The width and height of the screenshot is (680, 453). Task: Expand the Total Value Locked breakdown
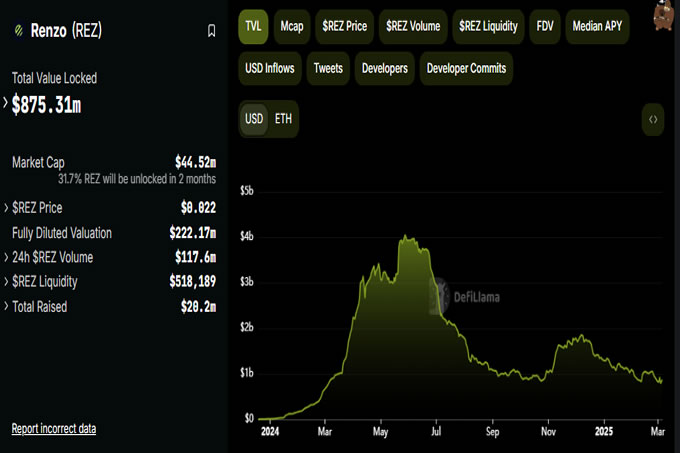[x=5, y=103]
